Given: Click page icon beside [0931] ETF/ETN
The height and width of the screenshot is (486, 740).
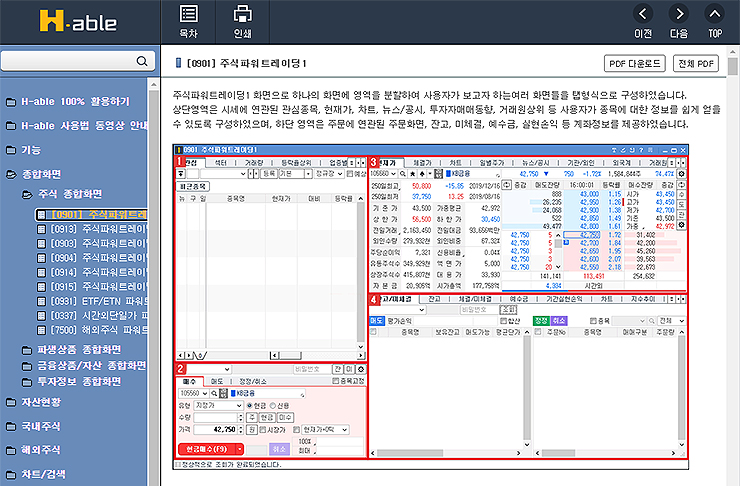Looking at the screenshot, I should click(42, 301).
